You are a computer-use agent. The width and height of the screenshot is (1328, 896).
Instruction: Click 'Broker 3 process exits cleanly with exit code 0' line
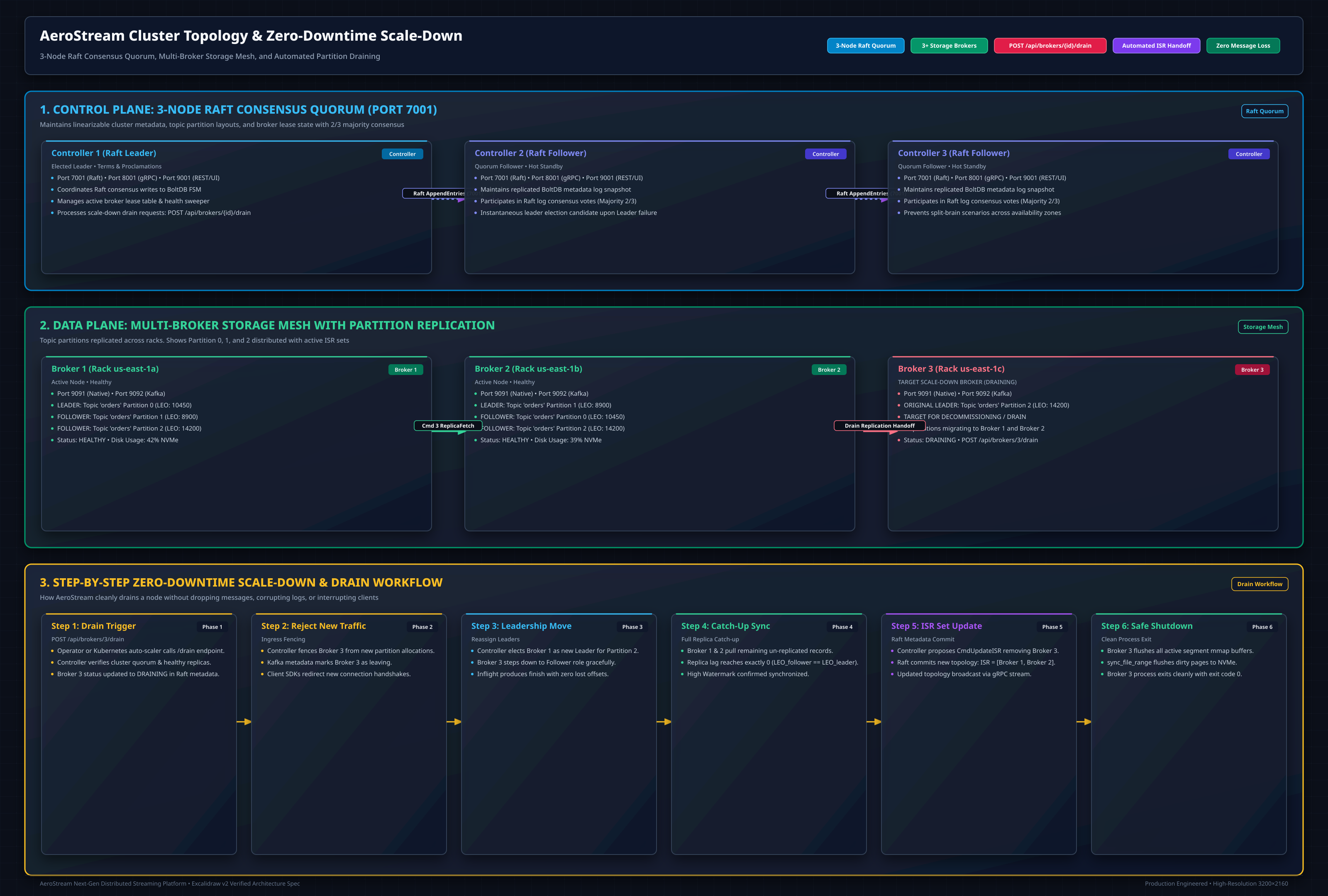1174,674
